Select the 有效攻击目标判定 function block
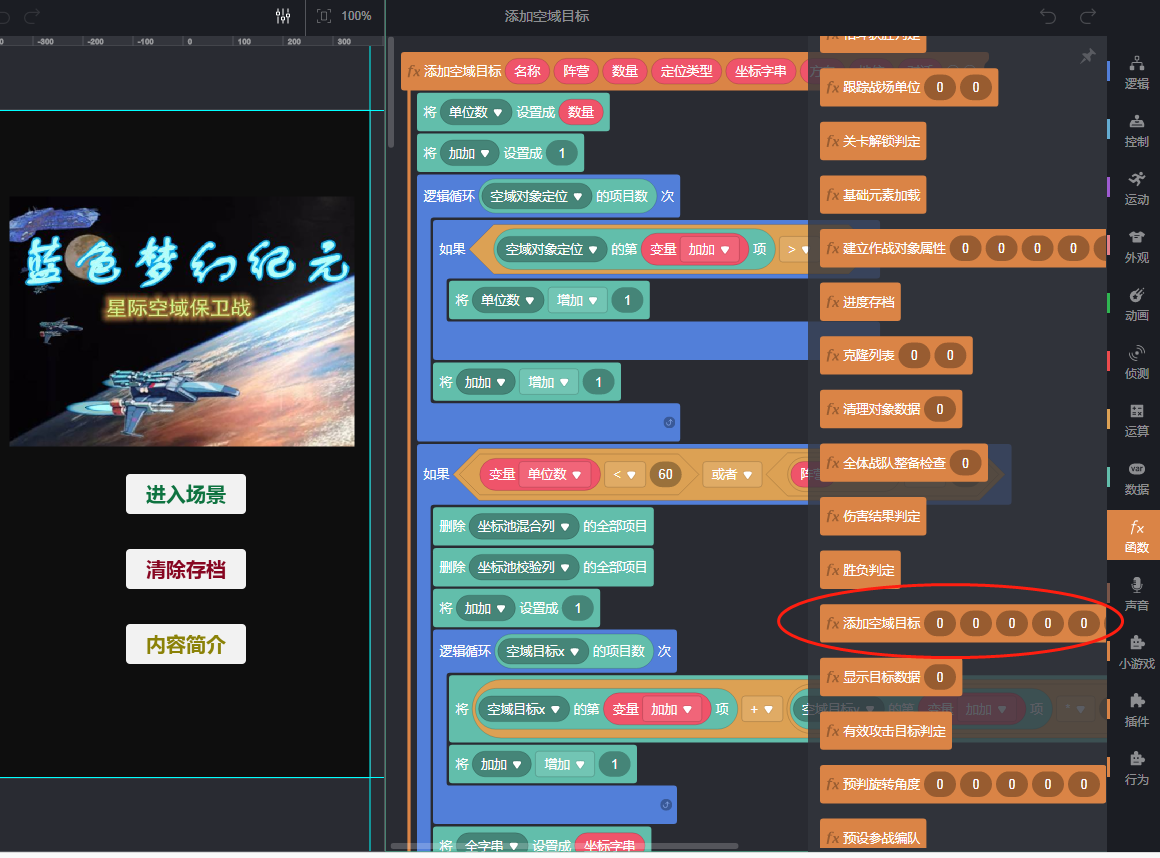1160x858 pixels. coord(886,731)
